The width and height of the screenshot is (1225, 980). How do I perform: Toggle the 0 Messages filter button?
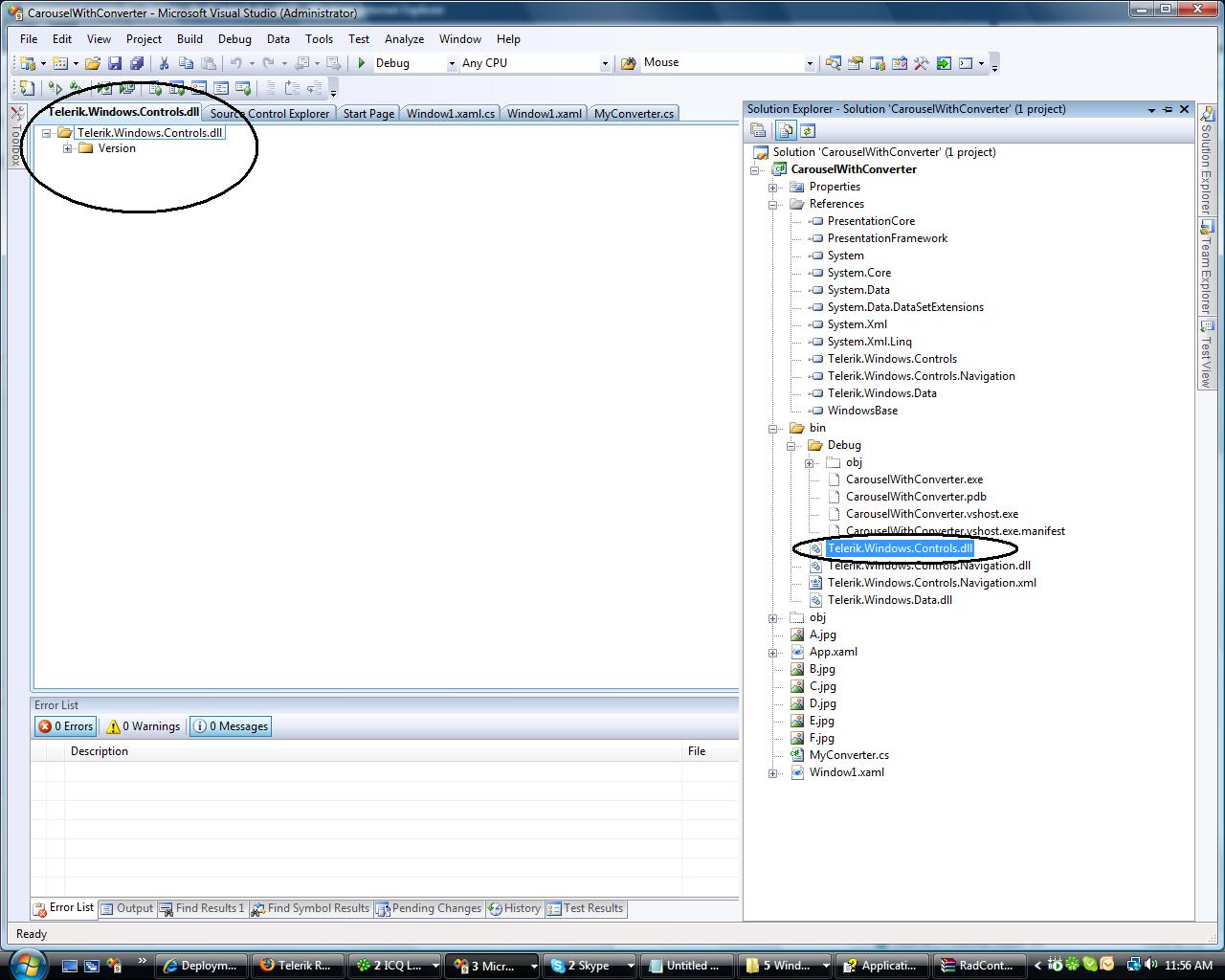click(x=231, y=726)
